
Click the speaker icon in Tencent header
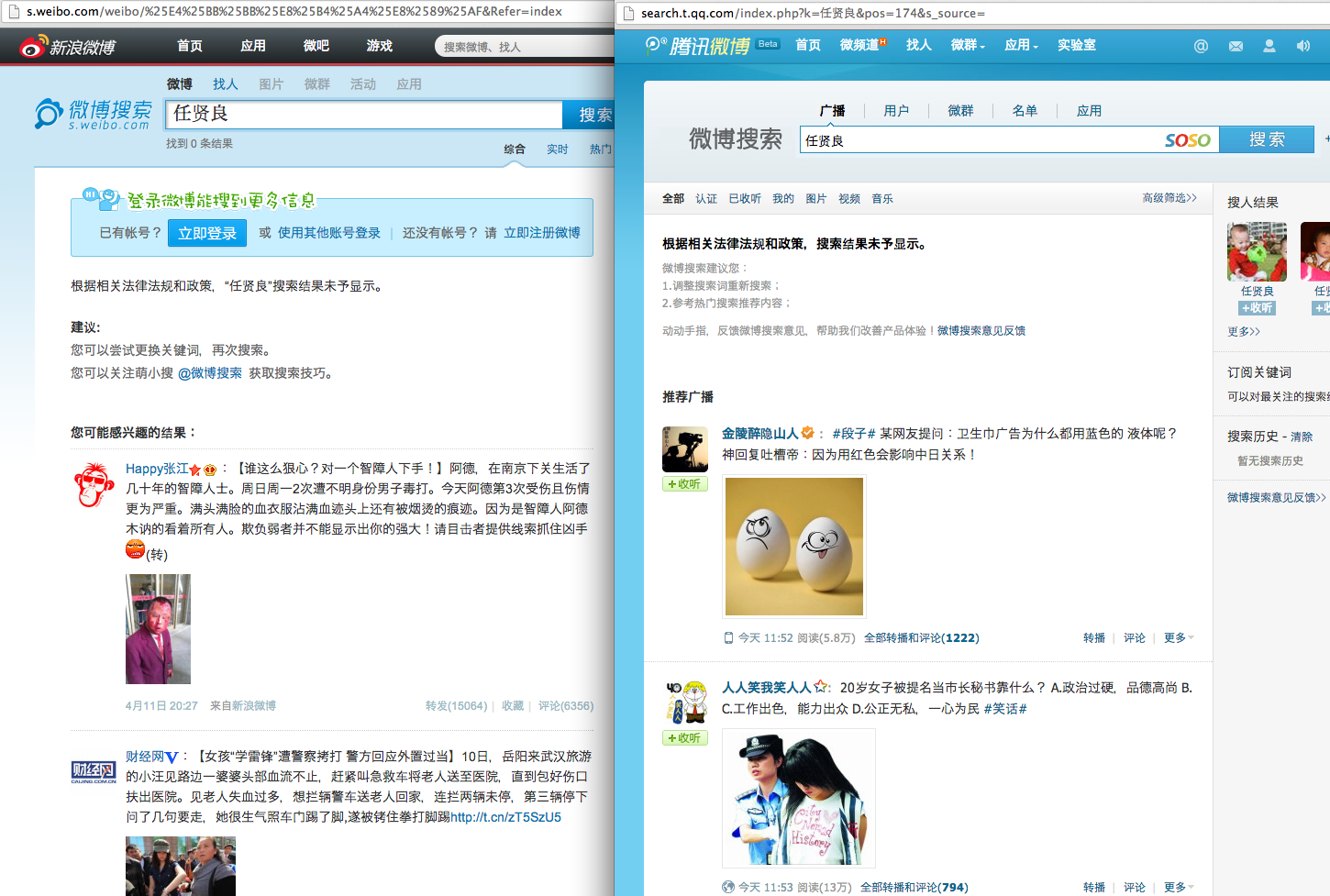1302,46
